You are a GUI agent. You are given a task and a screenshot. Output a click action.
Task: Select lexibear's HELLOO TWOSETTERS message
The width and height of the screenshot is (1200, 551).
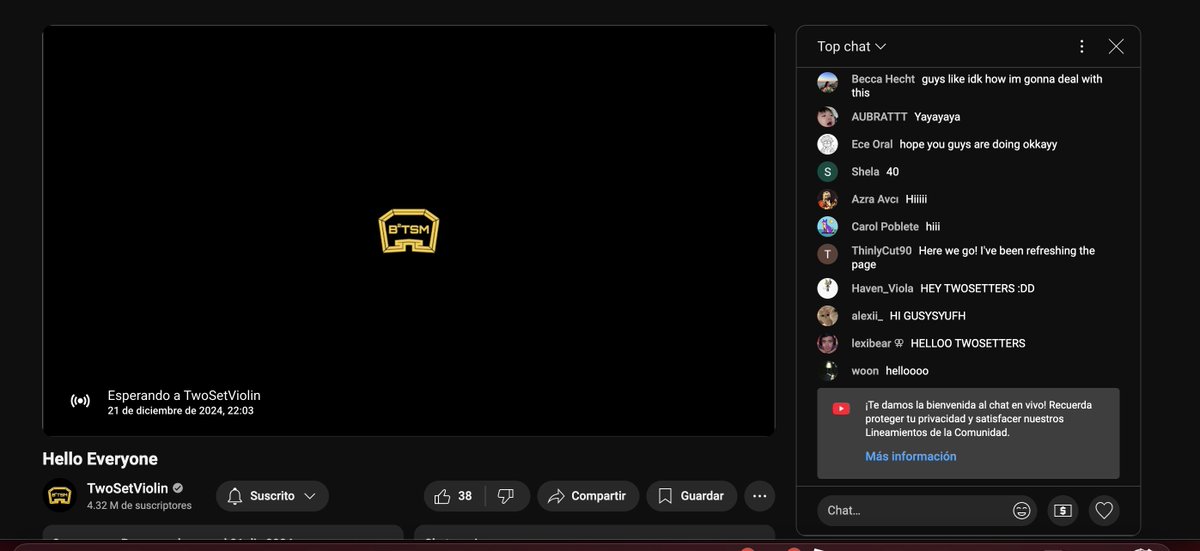pyautogui.click(x=968, y=343)
